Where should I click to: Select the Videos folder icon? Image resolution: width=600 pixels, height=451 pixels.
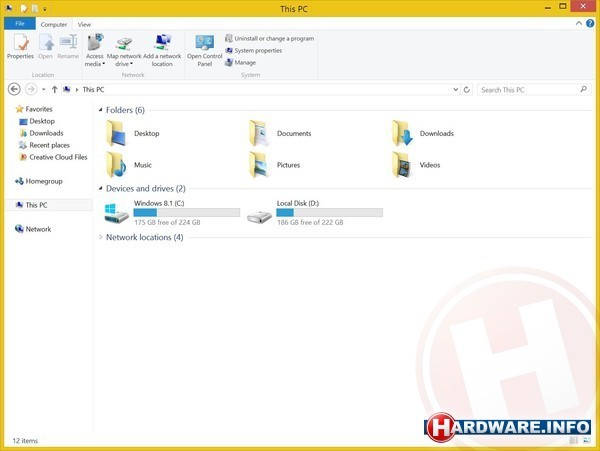402,165
